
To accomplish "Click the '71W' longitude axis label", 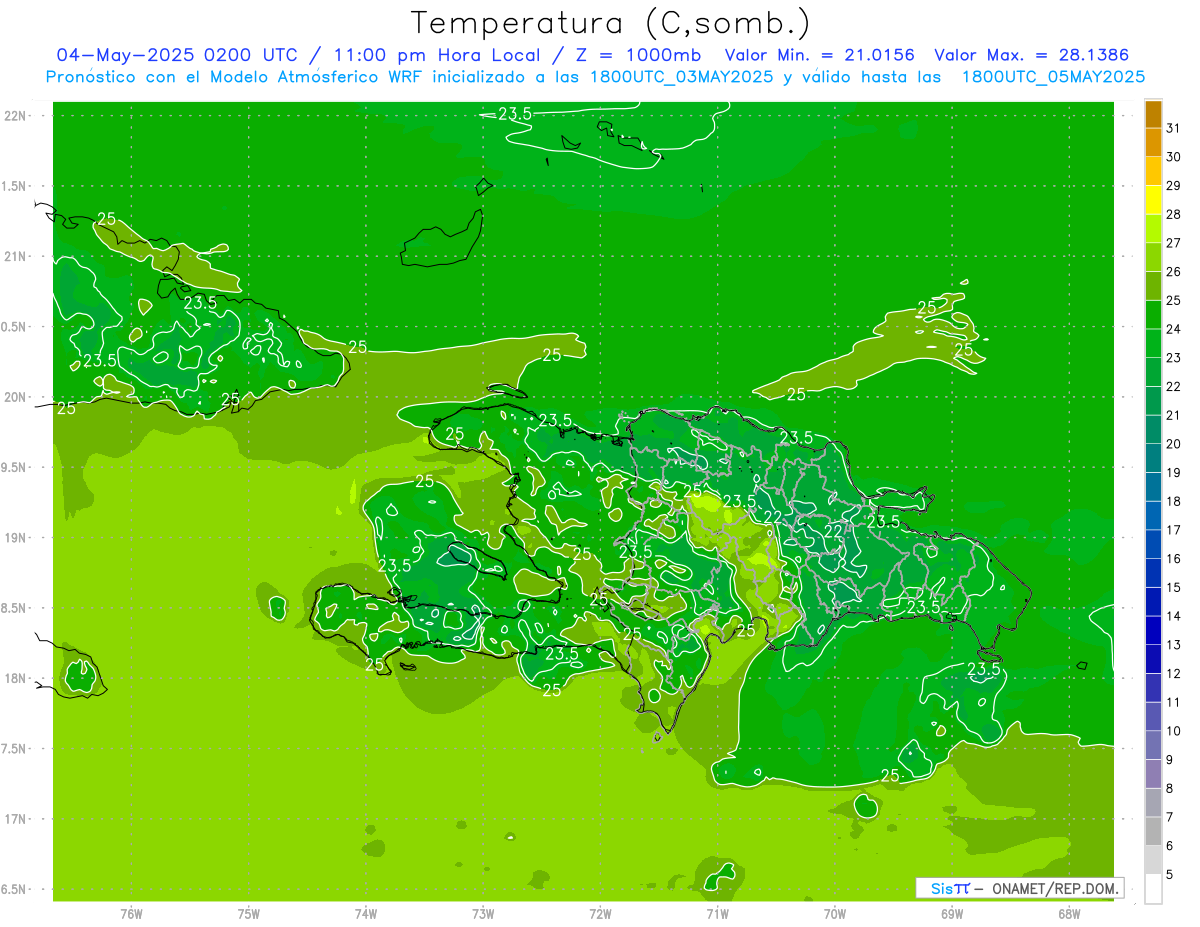I will (x=717, y=914).
